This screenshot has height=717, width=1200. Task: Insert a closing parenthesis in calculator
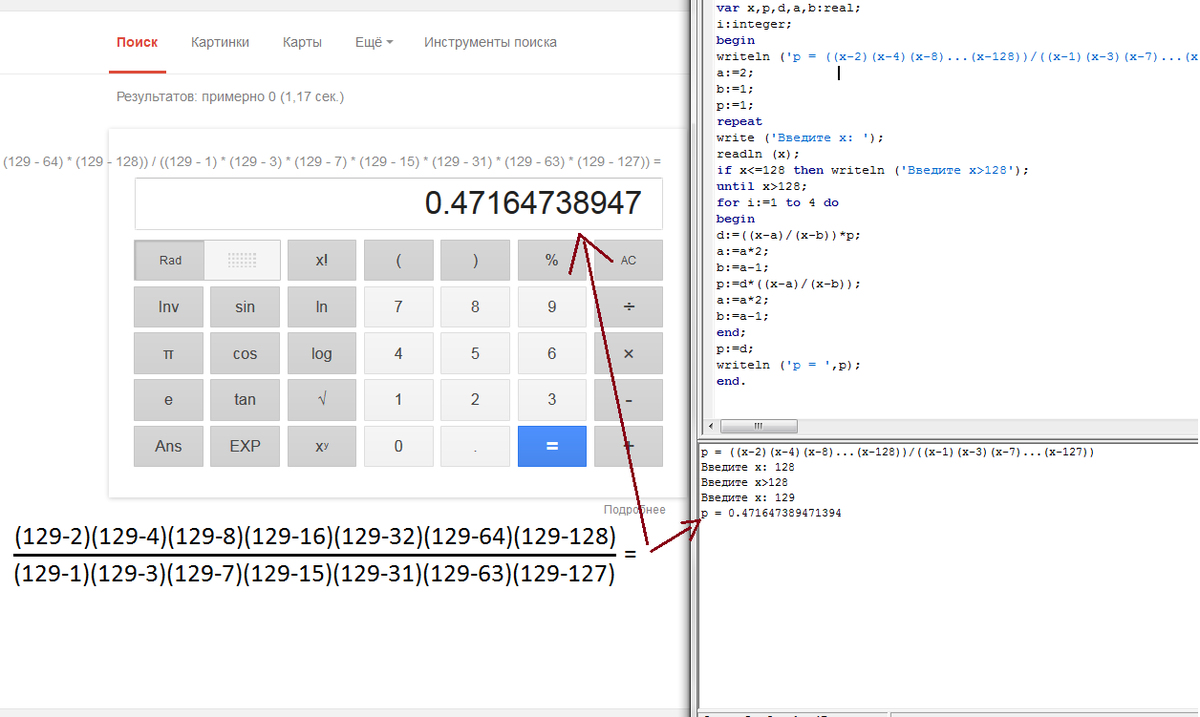click(475, 260)
